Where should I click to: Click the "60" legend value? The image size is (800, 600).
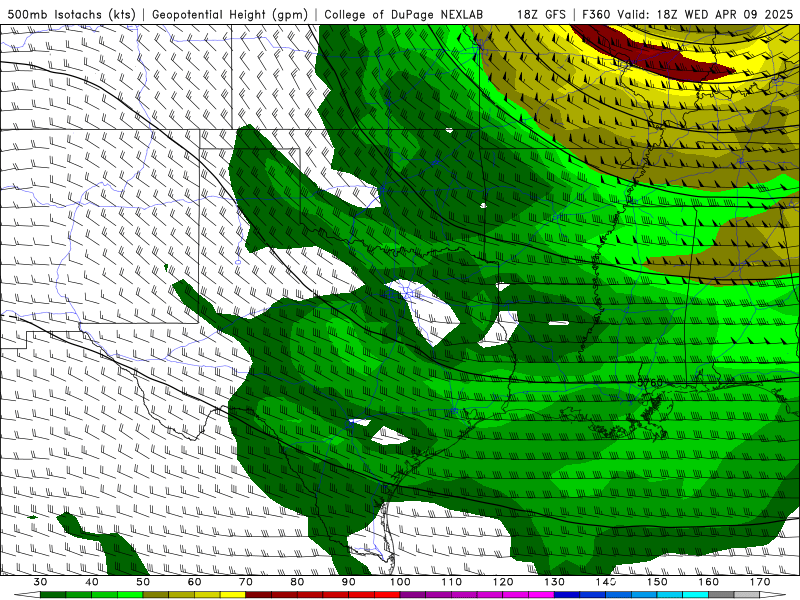click(x=194, y=582)
